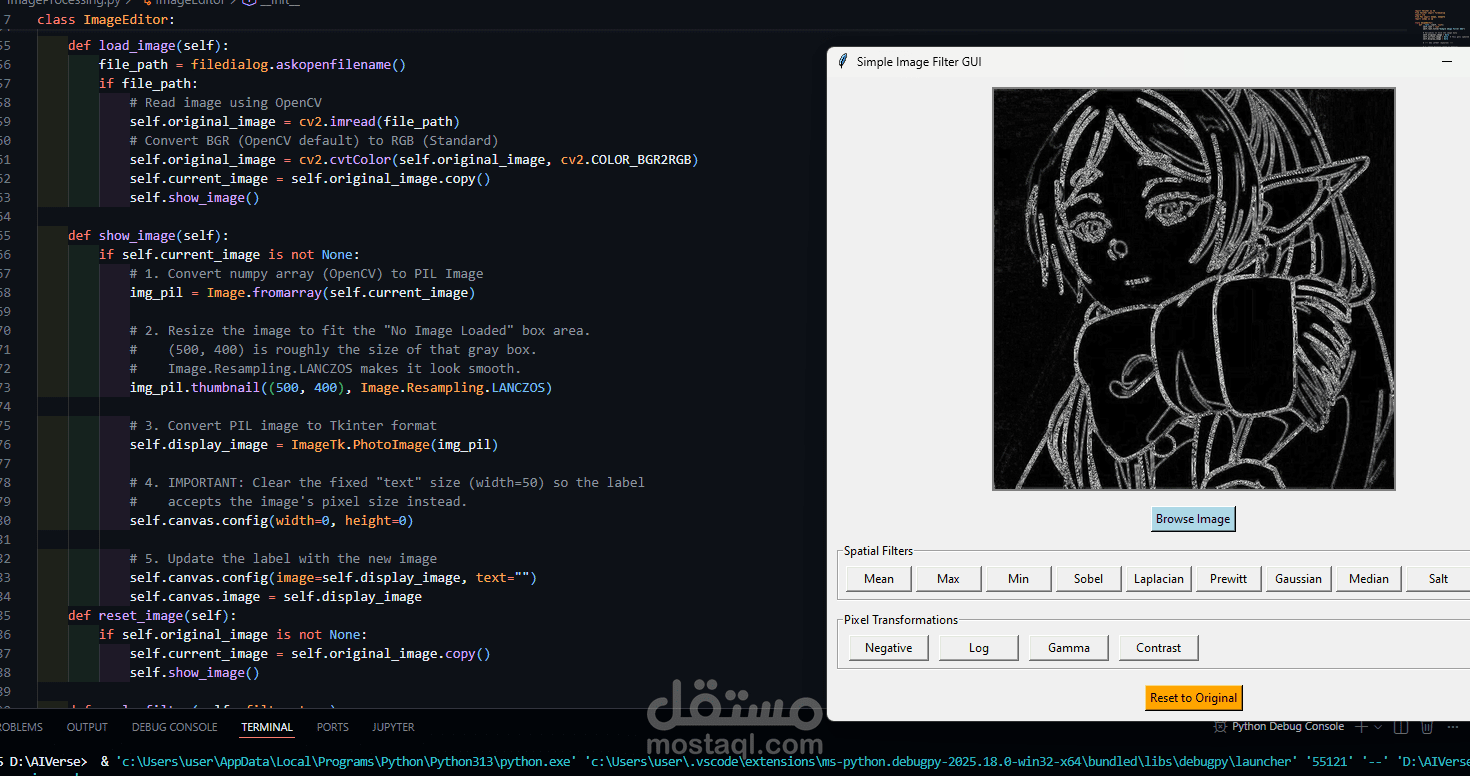The width and height of the screenshot is (1470, 776).
Task: Minimize the Simple Image Filter GUI window
Action: tap(1446, 62)
